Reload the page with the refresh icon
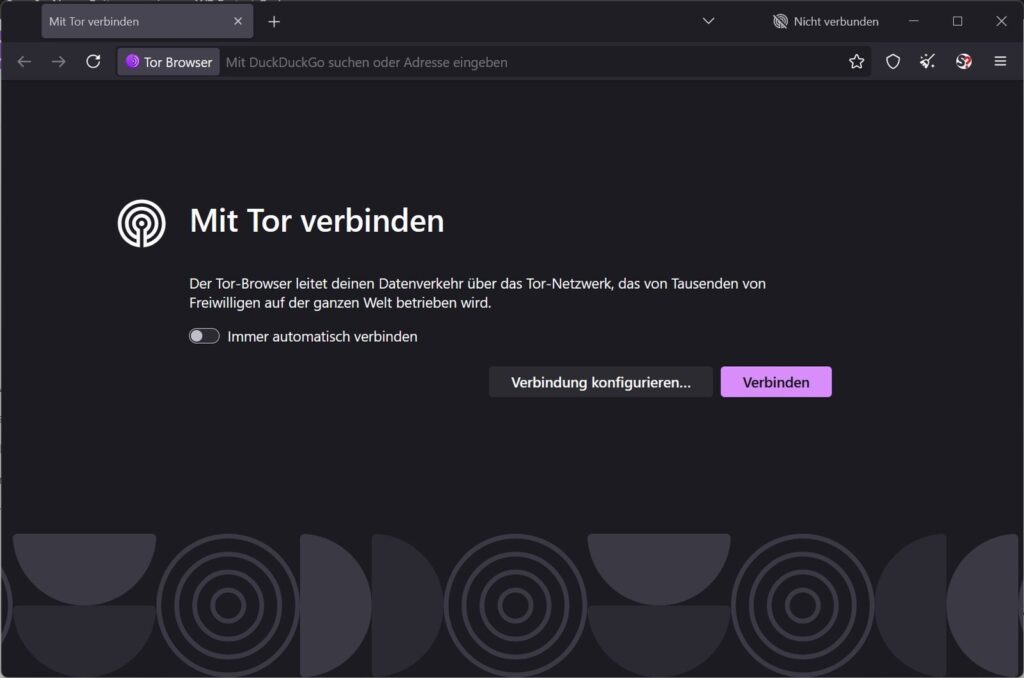Image resolution: width=1024 pixels, height=678 pixels. coord(93,61)
